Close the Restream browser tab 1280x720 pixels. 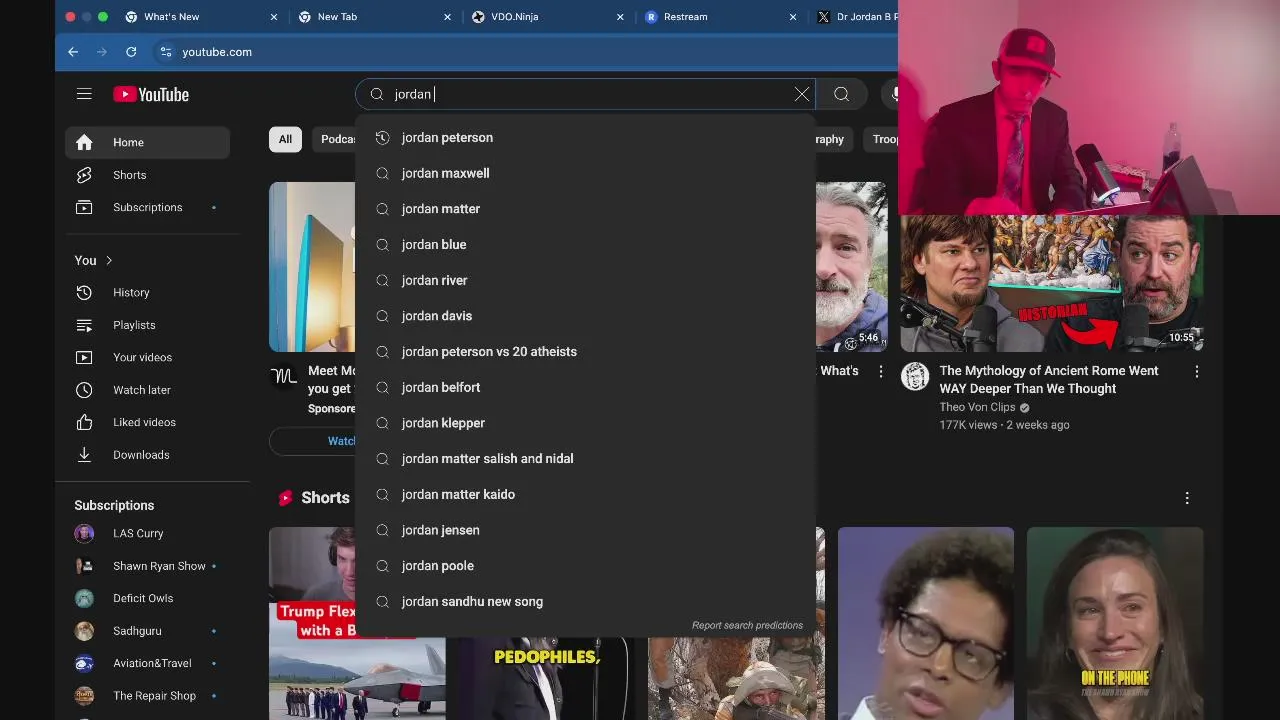tap(793, 17)
